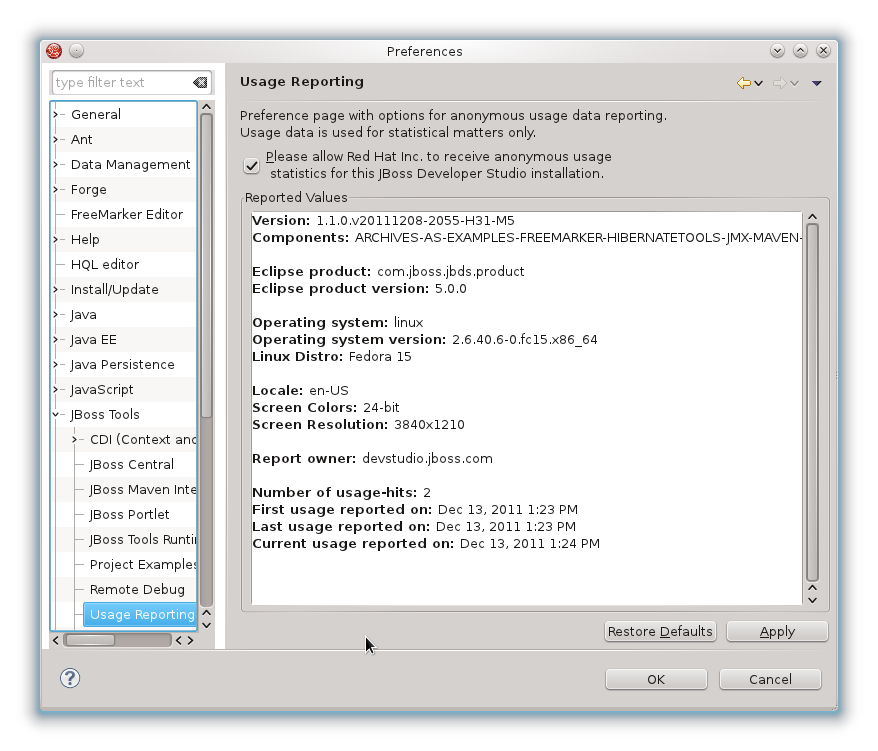Click the Reported Values scroll down arrow

coord(812,600)
